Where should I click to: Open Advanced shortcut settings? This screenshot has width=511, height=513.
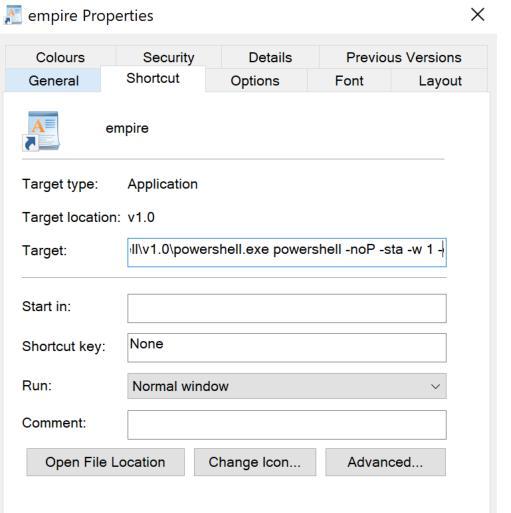point(385,462)
